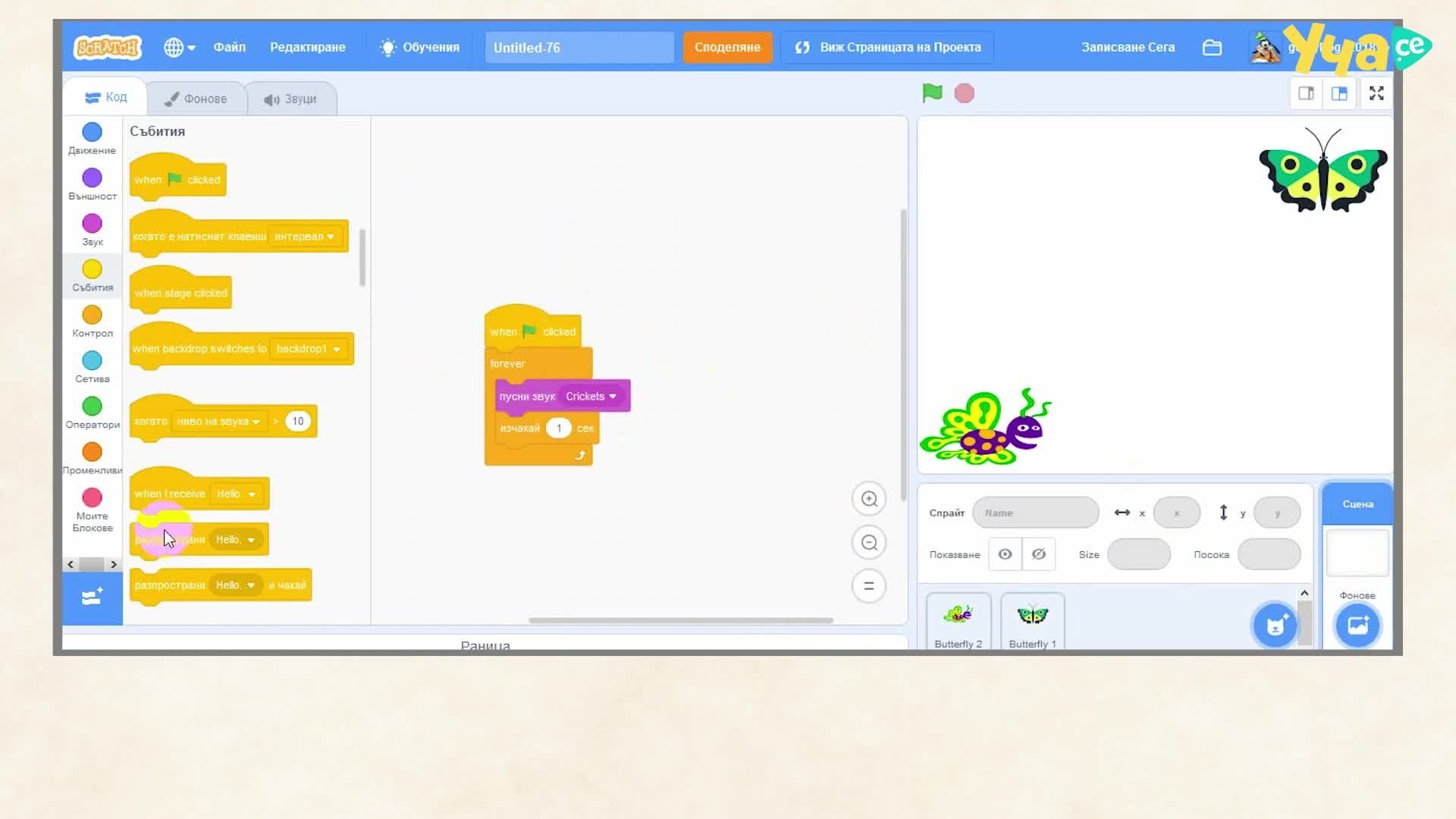
Task: Click category scrollbar right arrow
Action: tap(114, 564)
